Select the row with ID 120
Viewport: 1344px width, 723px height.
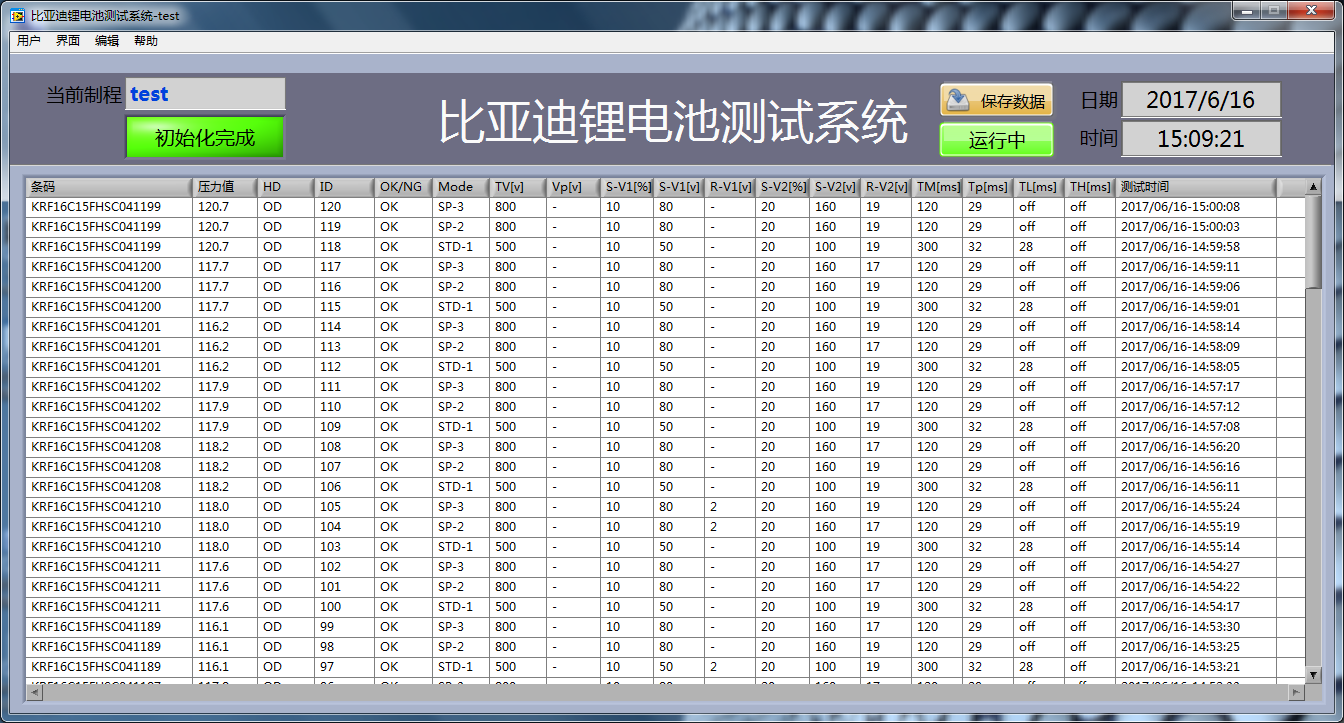click(x=330, y=207)
